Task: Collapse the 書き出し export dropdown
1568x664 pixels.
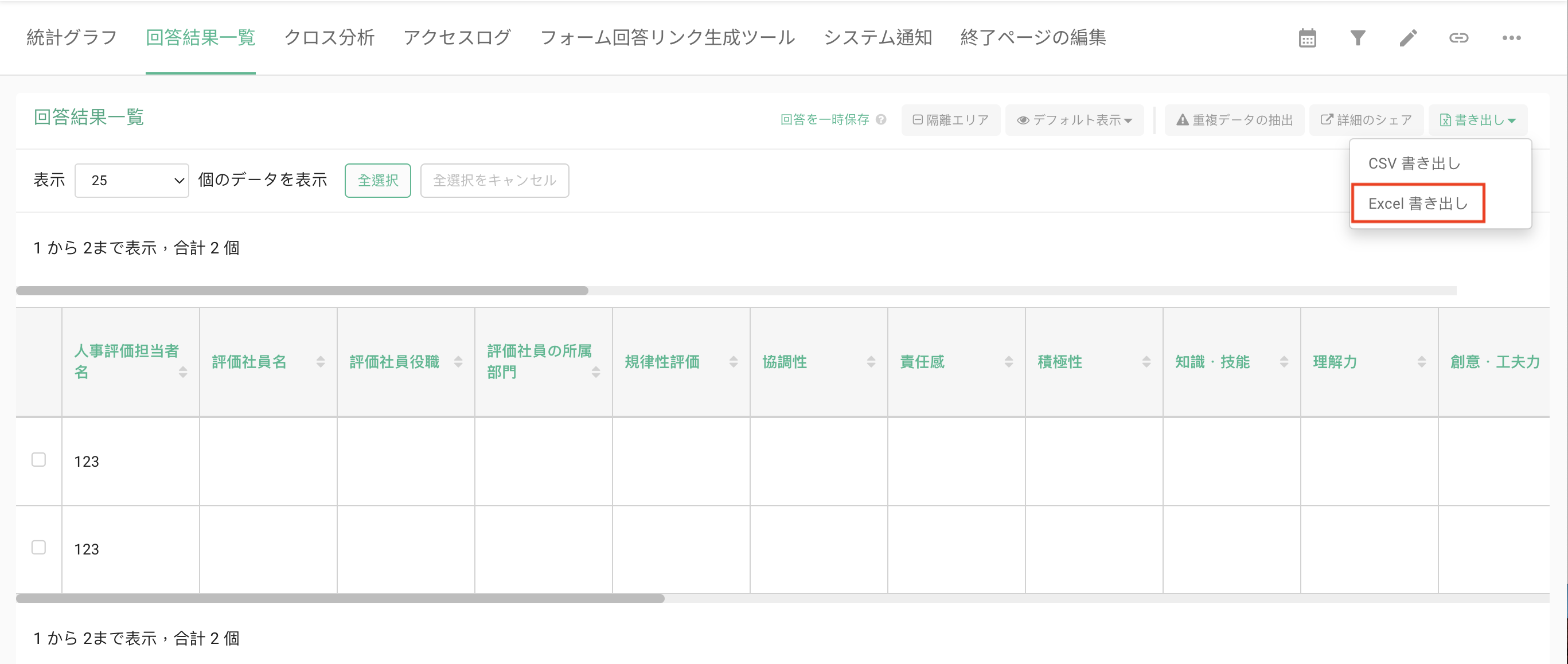Action: pos(1477,120)
